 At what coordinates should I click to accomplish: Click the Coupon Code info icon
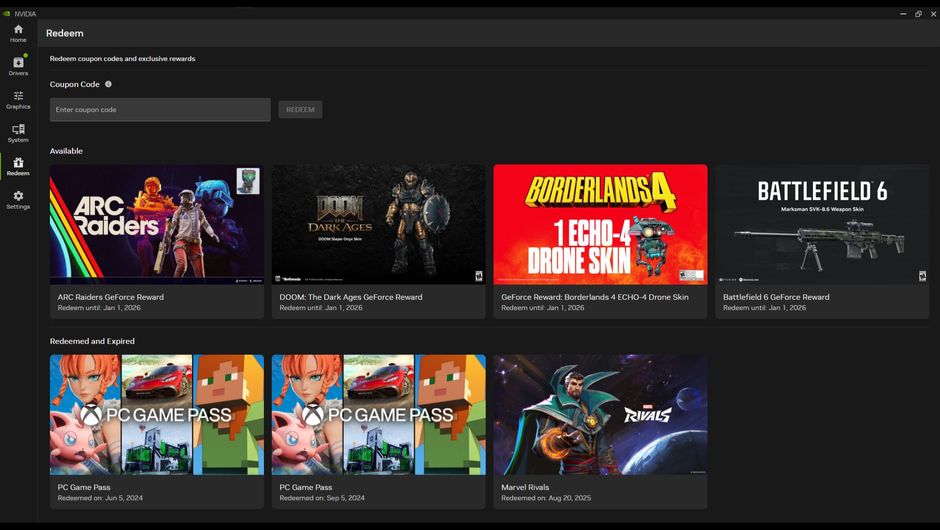pos(108,85)
